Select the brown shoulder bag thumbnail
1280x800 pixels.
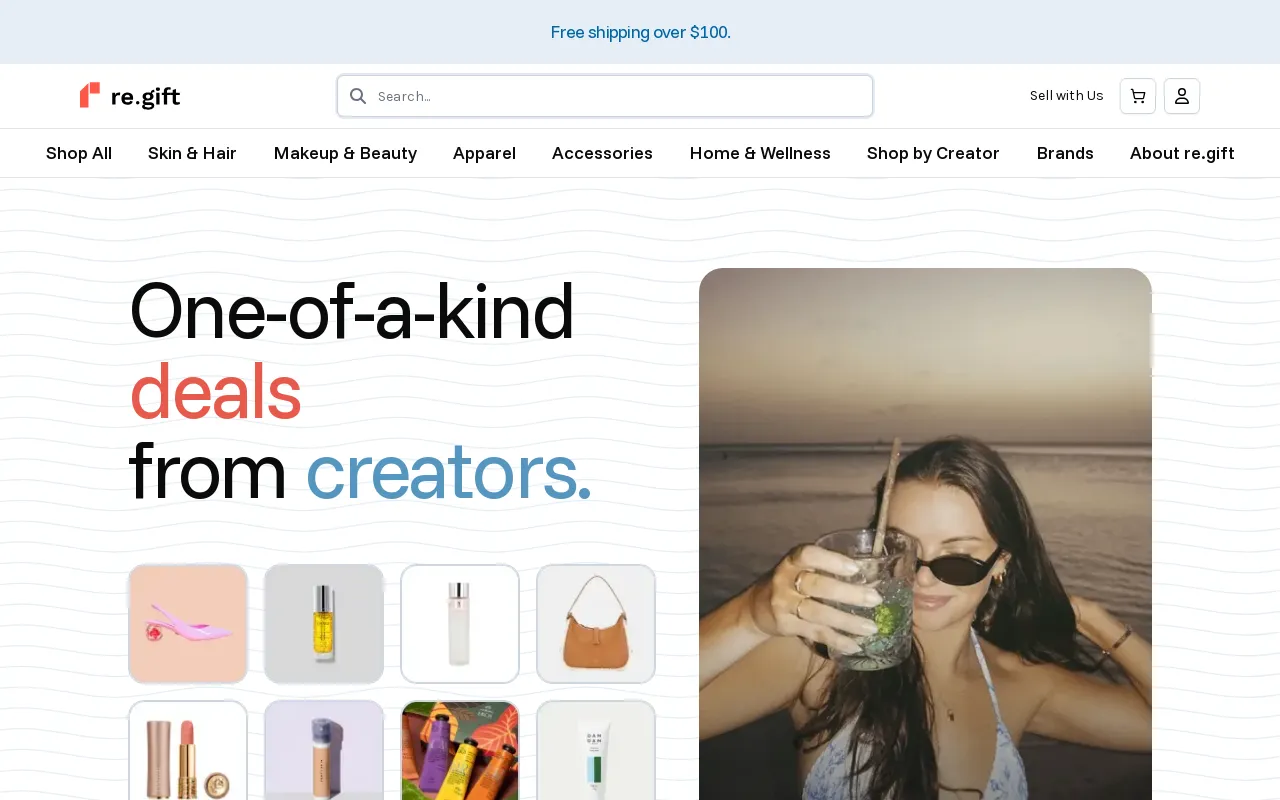(x=596, y=624)
